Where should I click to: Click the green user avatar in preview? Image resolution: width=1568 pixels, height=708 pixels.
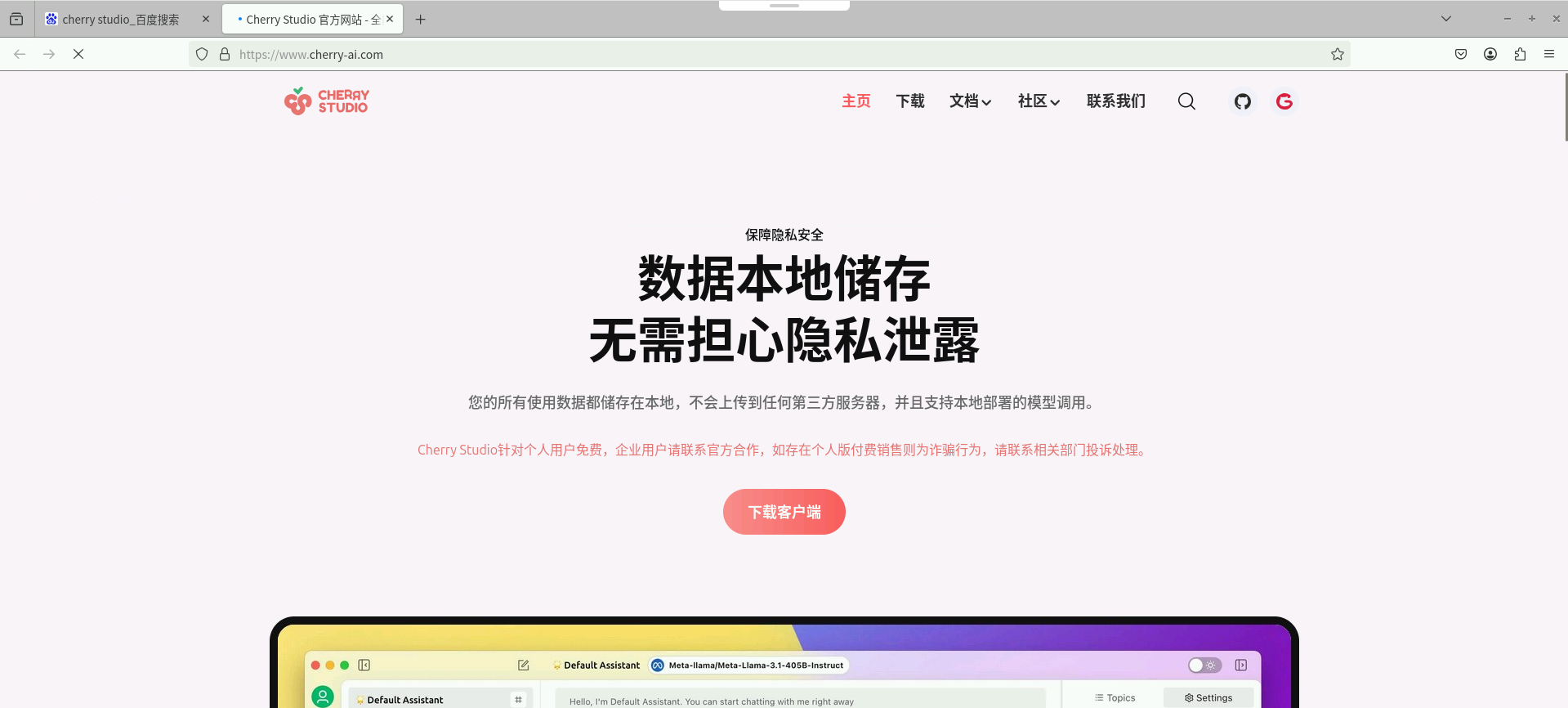pyautogui.click(x=323, y=697)
